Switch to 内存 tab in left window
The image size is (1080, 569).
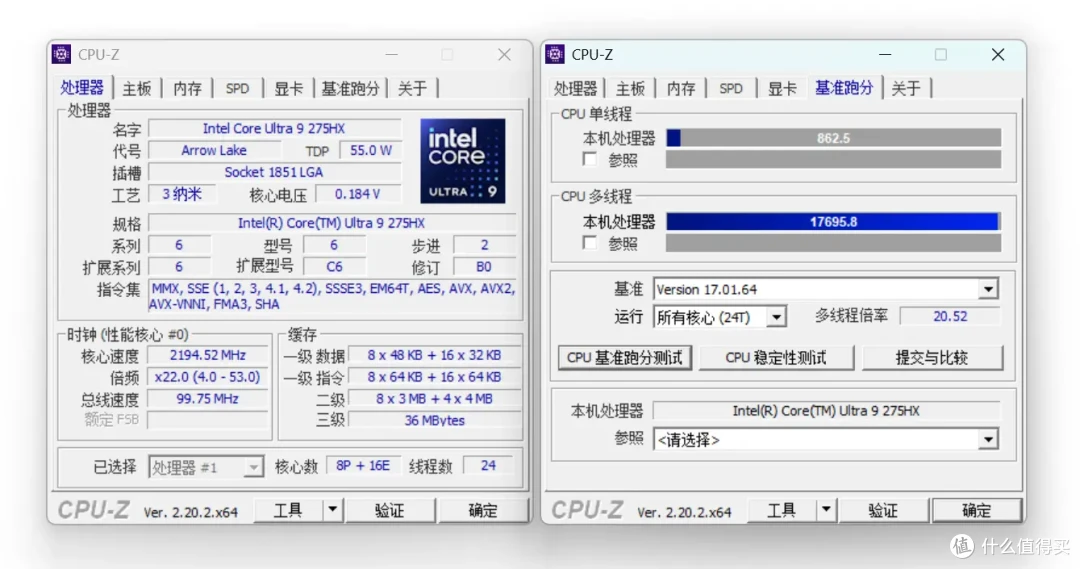click(x=187, y=89)
